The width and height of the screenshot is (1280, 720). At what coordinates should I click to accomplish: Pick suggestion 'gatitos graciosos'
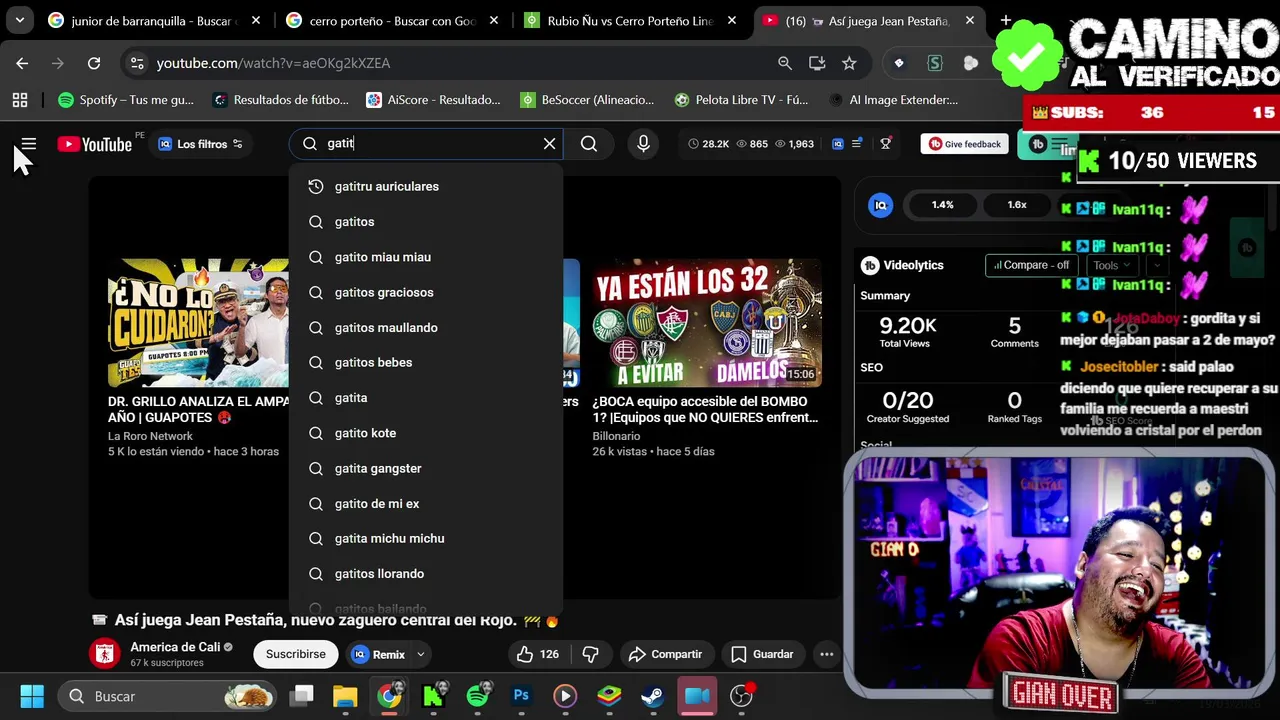tap(426, 292)
